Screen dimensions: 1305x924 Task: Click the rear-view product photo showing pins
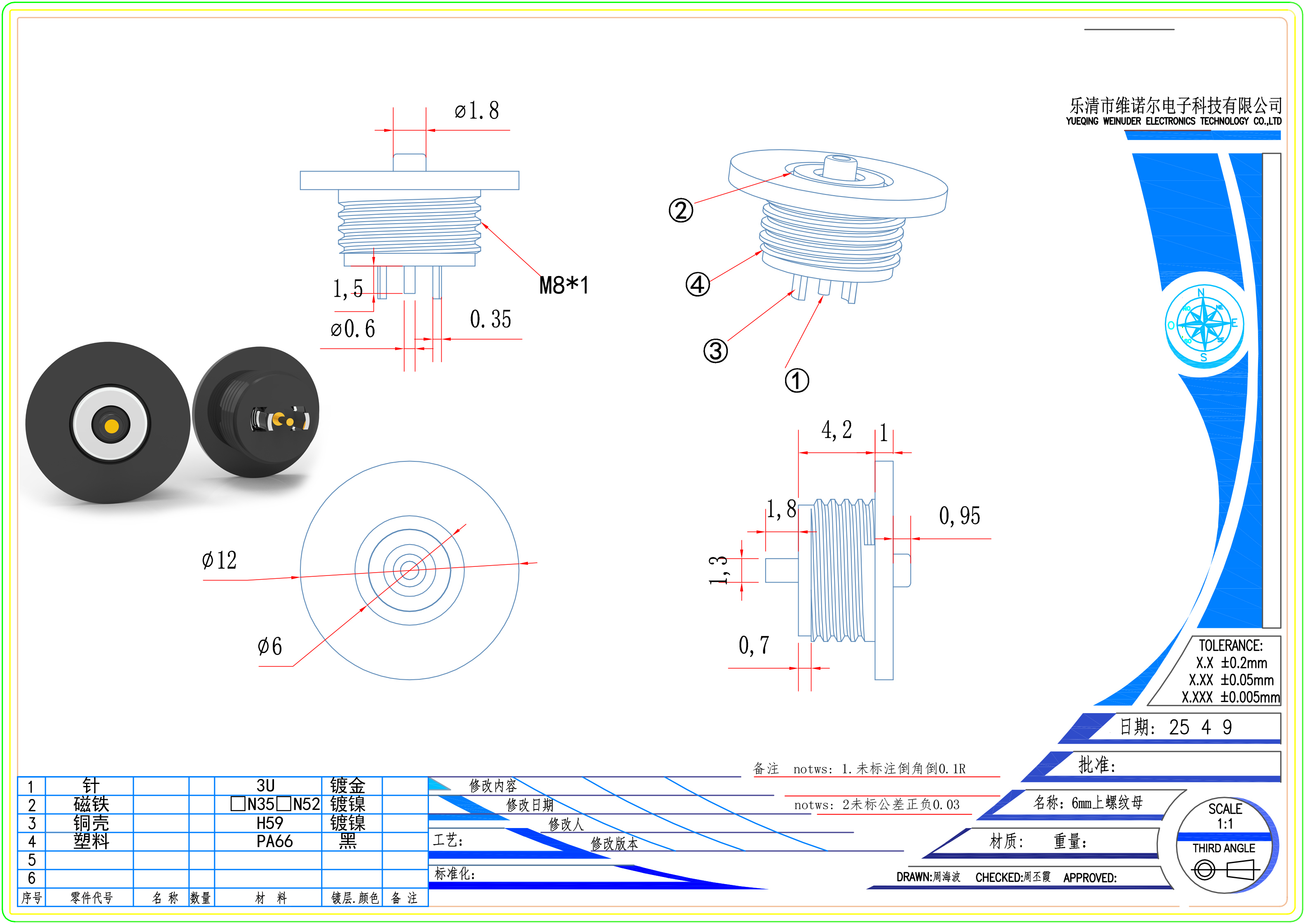pyautogui.click(x=256, y=412)
